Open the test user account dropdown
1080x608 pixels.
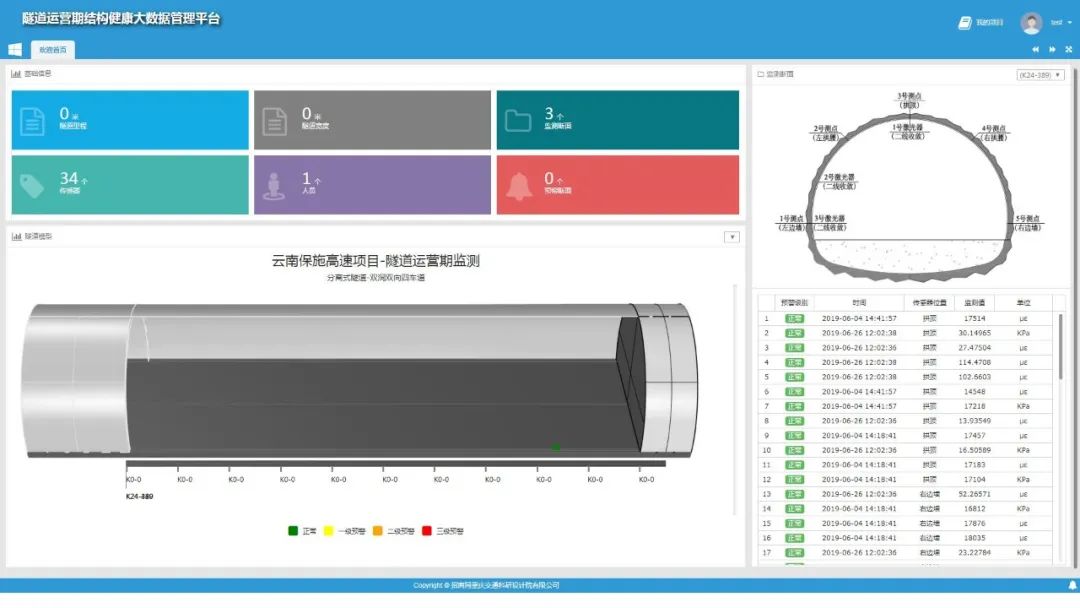pyautogui.click(x=1058, y=22)
